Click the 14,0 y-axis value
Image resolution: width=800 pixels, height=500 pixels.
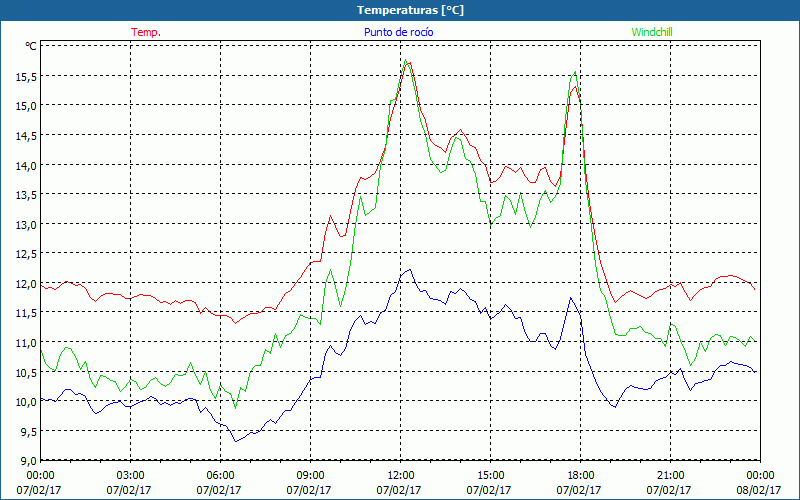click(27, 165)
